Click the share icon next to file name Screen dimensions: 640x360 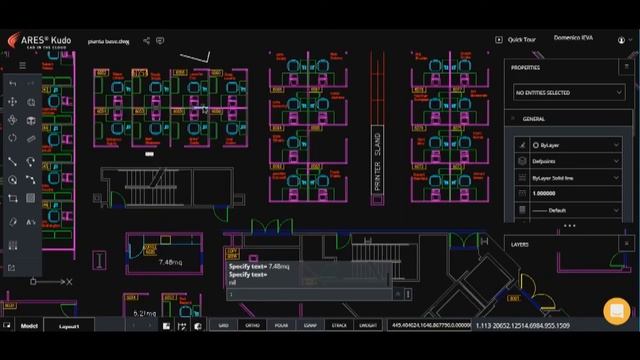(146, 40)
